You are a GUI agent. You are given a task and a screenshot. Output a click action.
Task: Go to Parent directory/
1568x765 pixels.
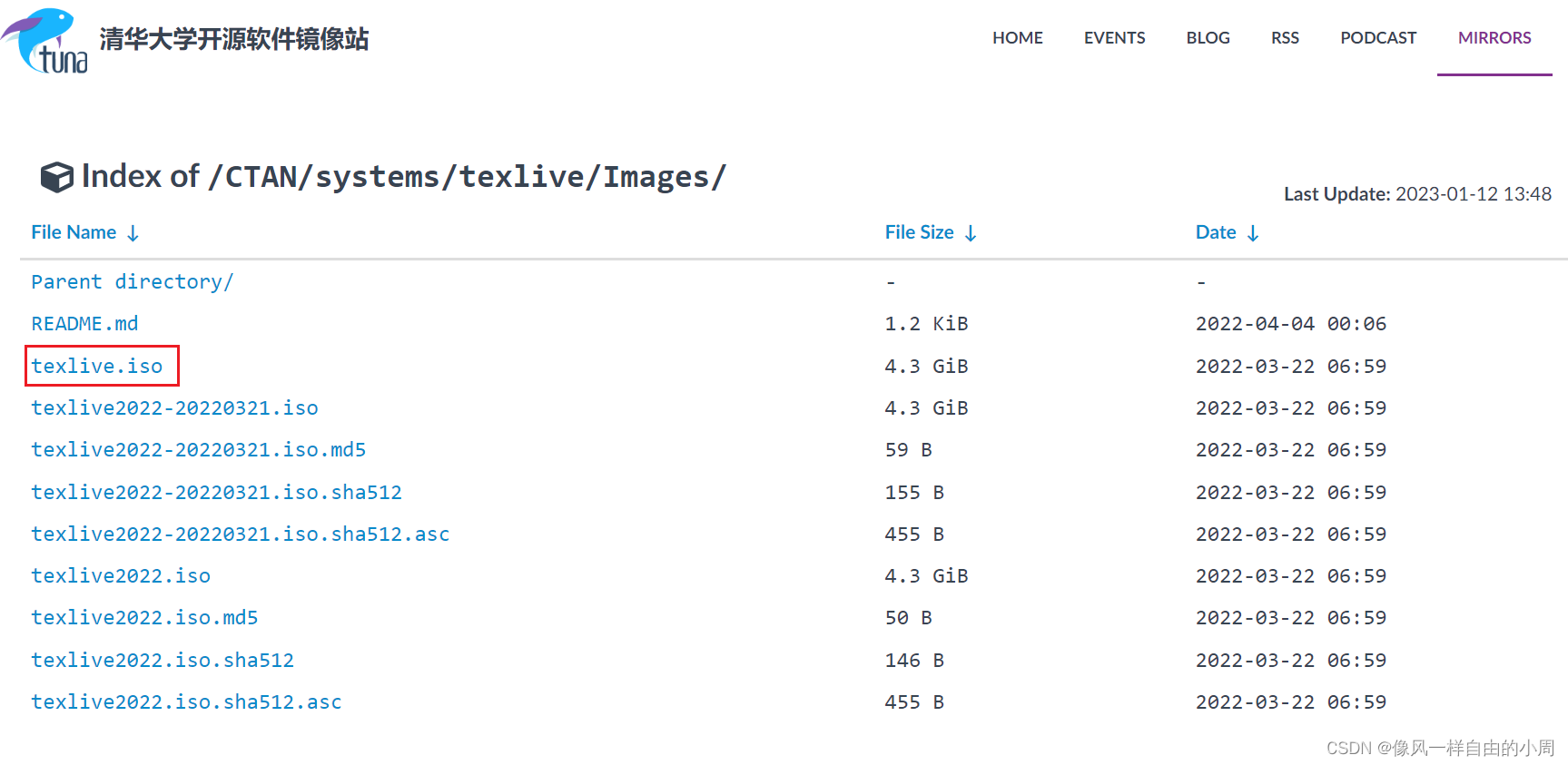click(x=133, y=282)
